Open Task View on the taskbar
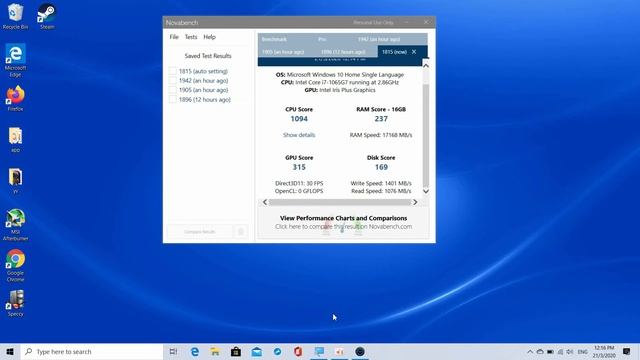Screen dimensions: 640x360 [x=173, y=351]
